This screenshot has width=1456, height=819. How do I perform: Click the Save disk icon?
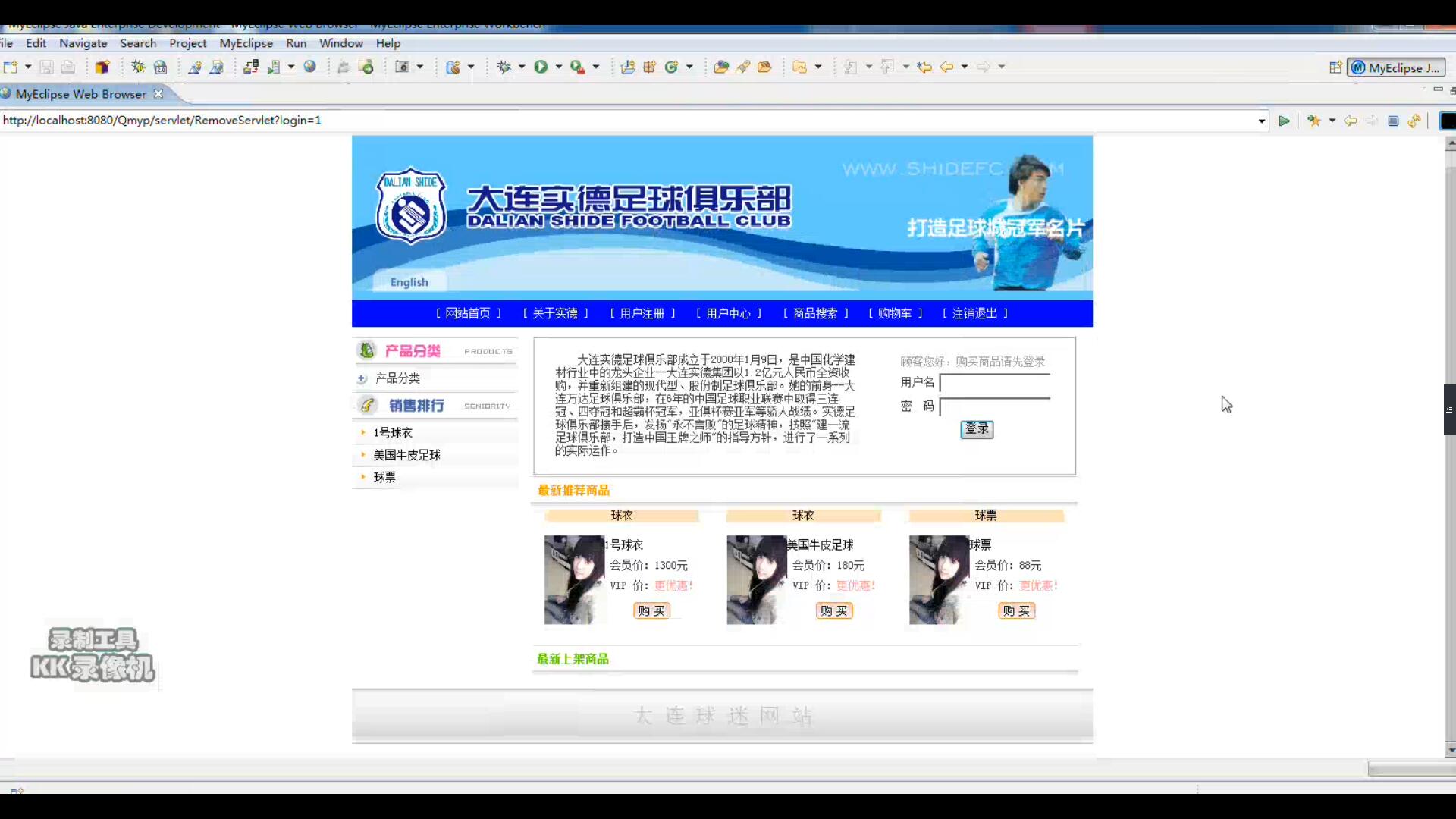46,67
